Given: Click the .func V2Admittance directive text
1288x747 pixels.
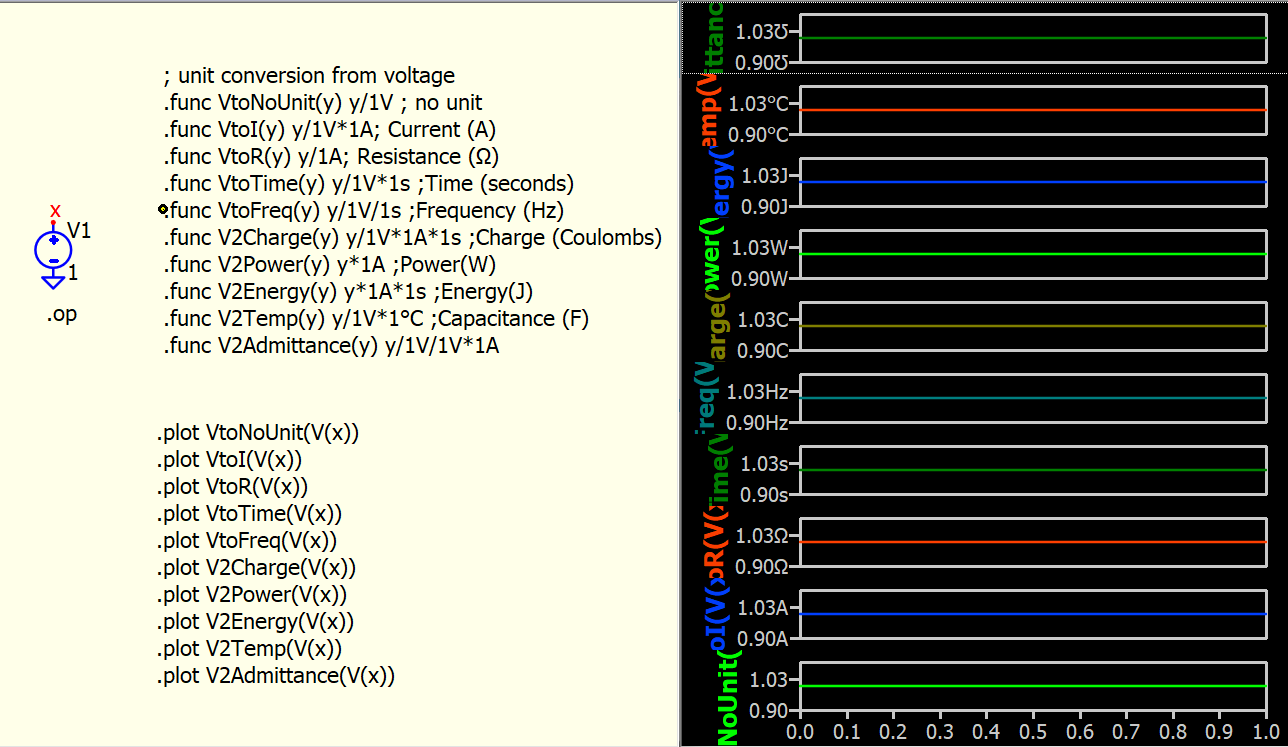Looking at the screenshot, I should [x=331, y=345].
